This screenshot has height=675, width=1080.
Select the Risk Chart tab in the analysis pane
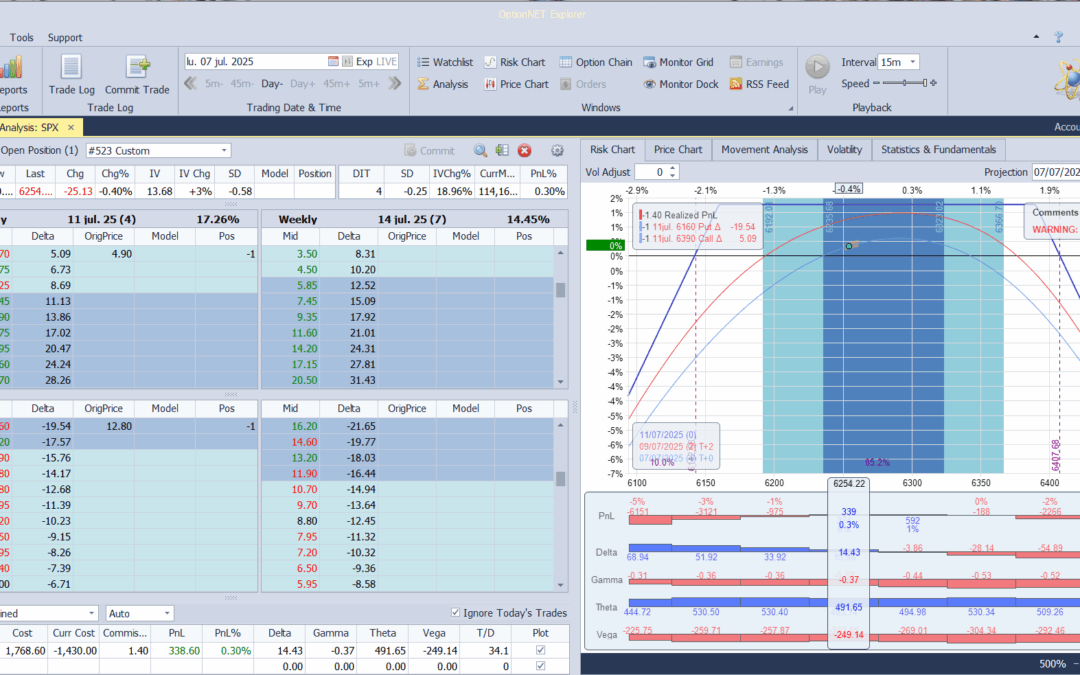click(x=612, y=149)
